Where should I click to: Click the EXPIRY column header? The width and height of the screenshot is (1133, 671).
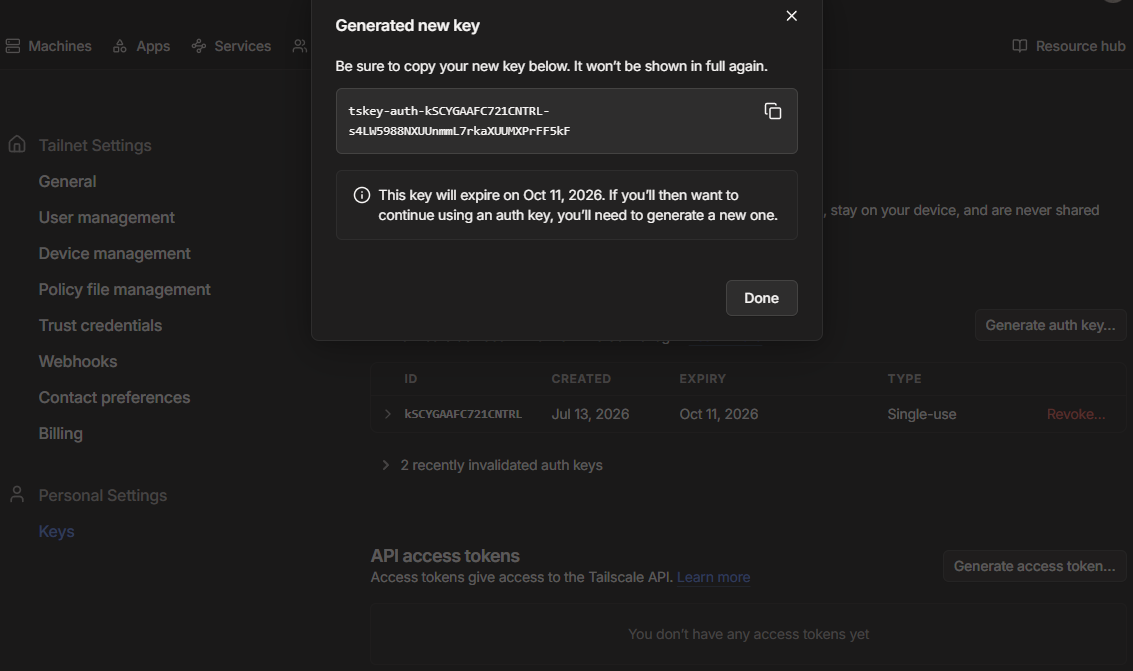(702, 378)
